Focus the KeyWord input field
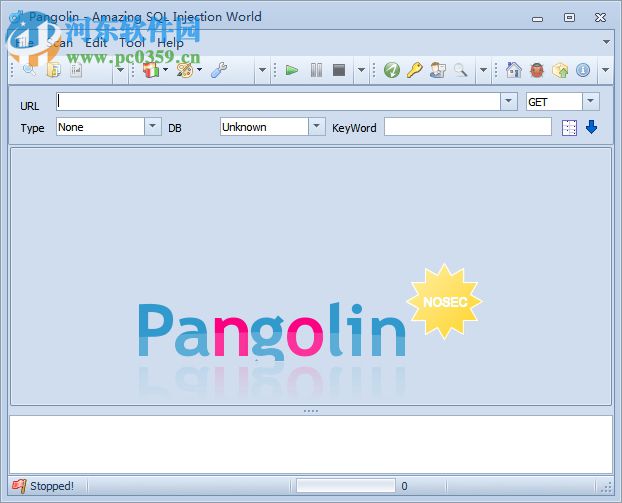This screenshot has height=503, width=622. (x=468, y=127)
